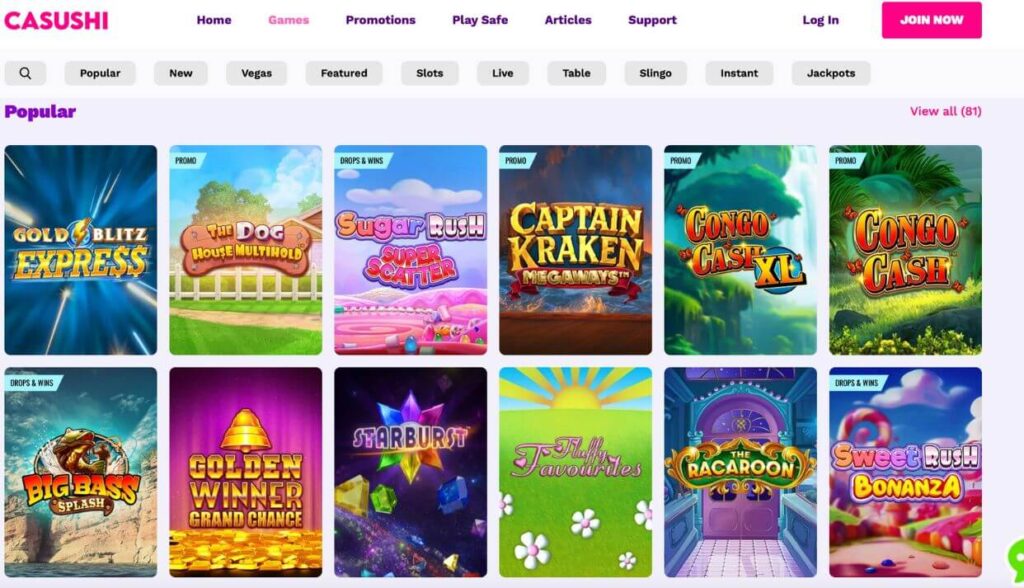
Task: Open Congo Cash XL tile
Action: [x=741, y=250]
